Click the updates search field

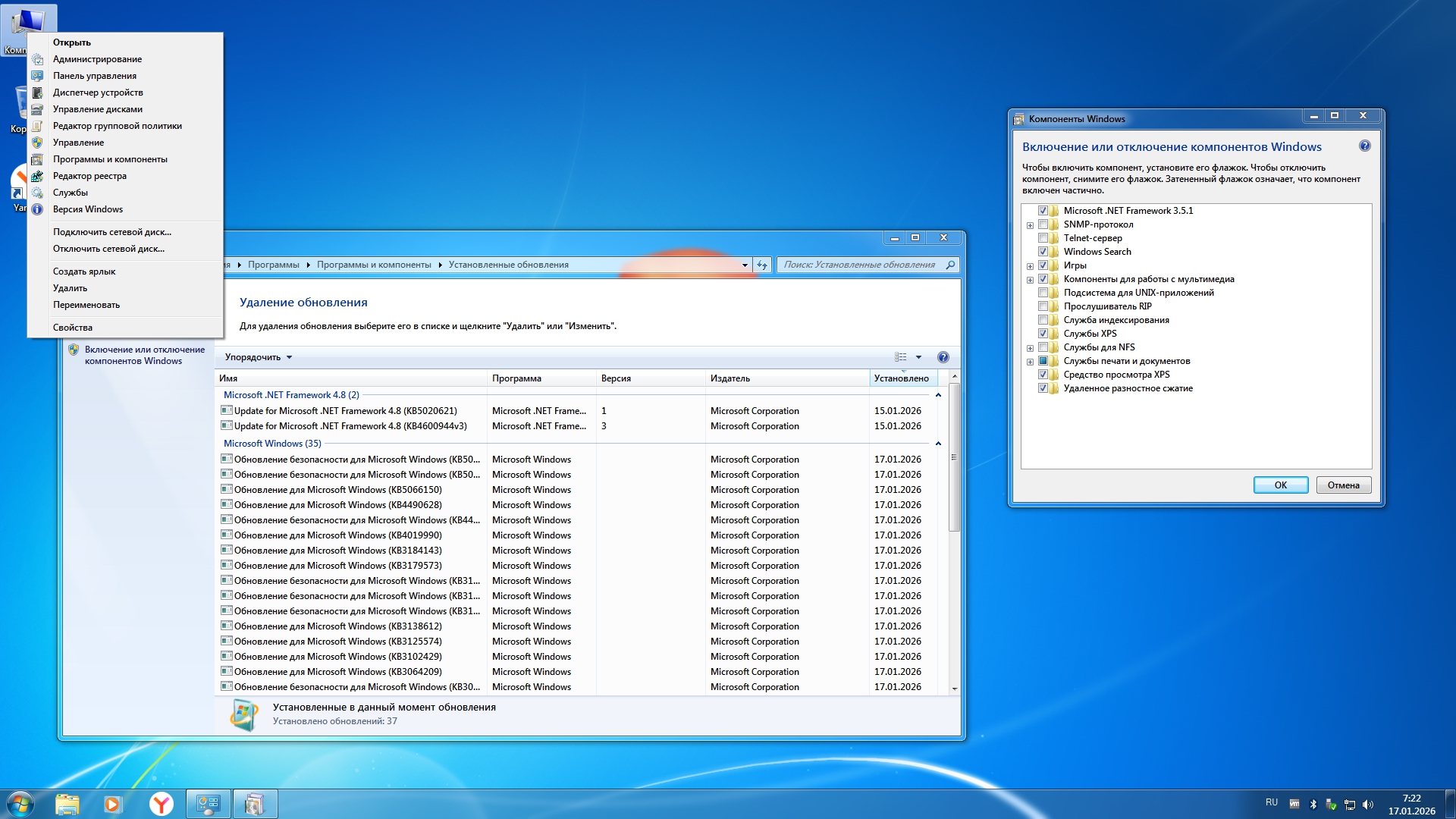click(x=860, y=265)
